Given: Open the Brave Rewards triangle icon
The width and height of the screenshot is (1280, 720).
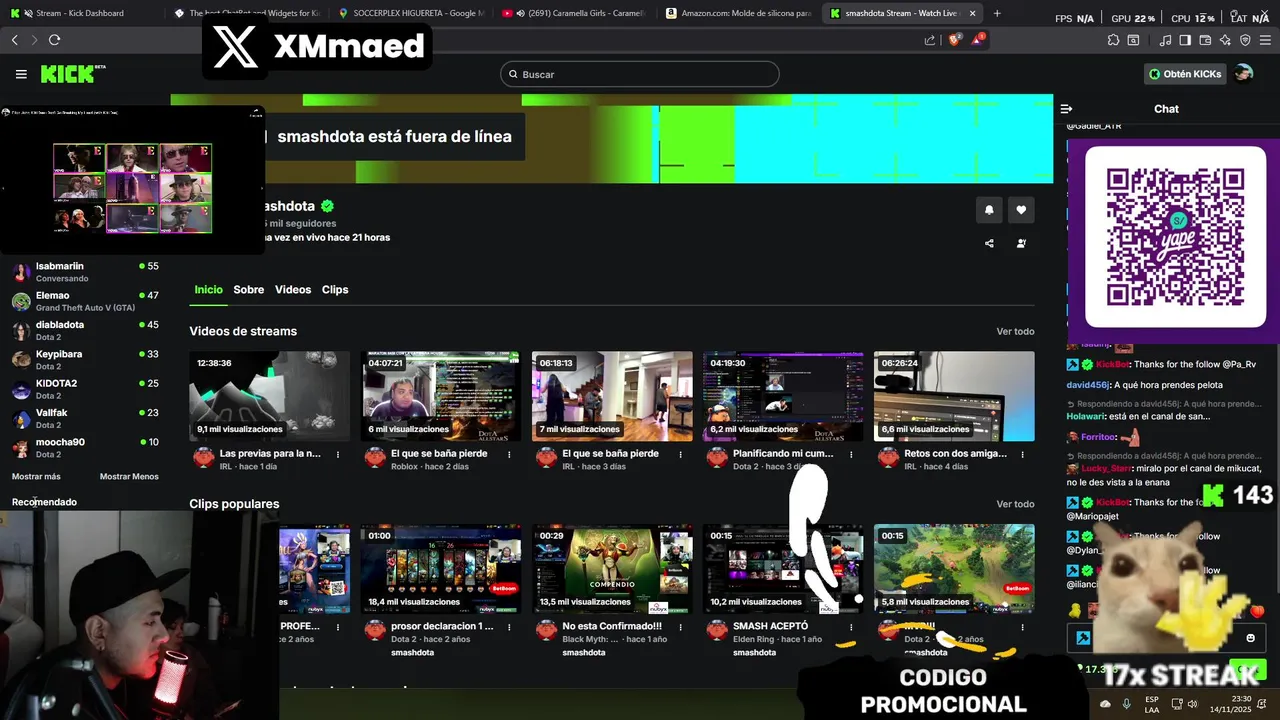Looking at the screenshot, I should (979, 40).
